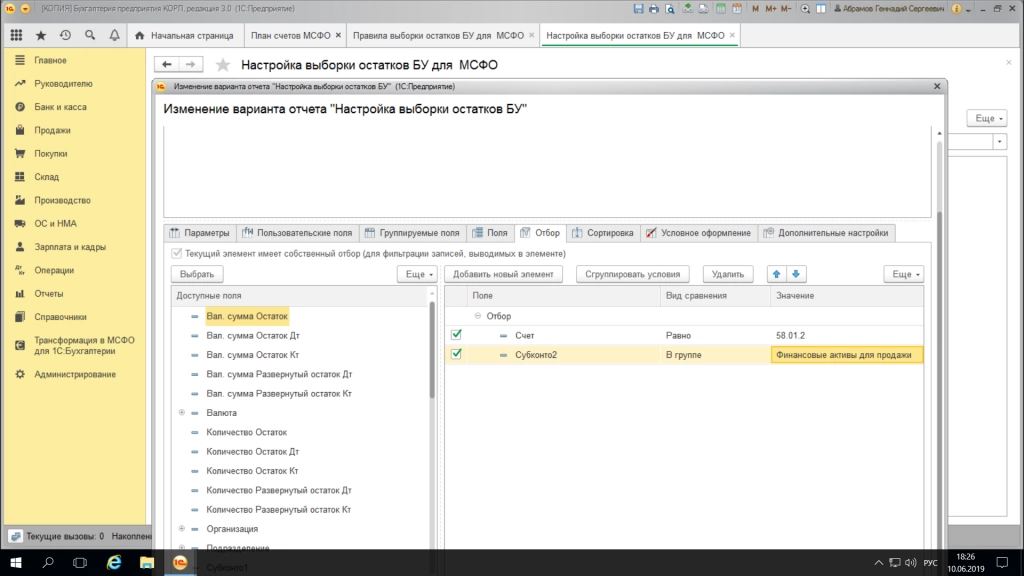Uncheck the Субконто2 filter row checkbox
This screenshot has height=576, width=1024.
pyautogui.click(x=456, y=355)
